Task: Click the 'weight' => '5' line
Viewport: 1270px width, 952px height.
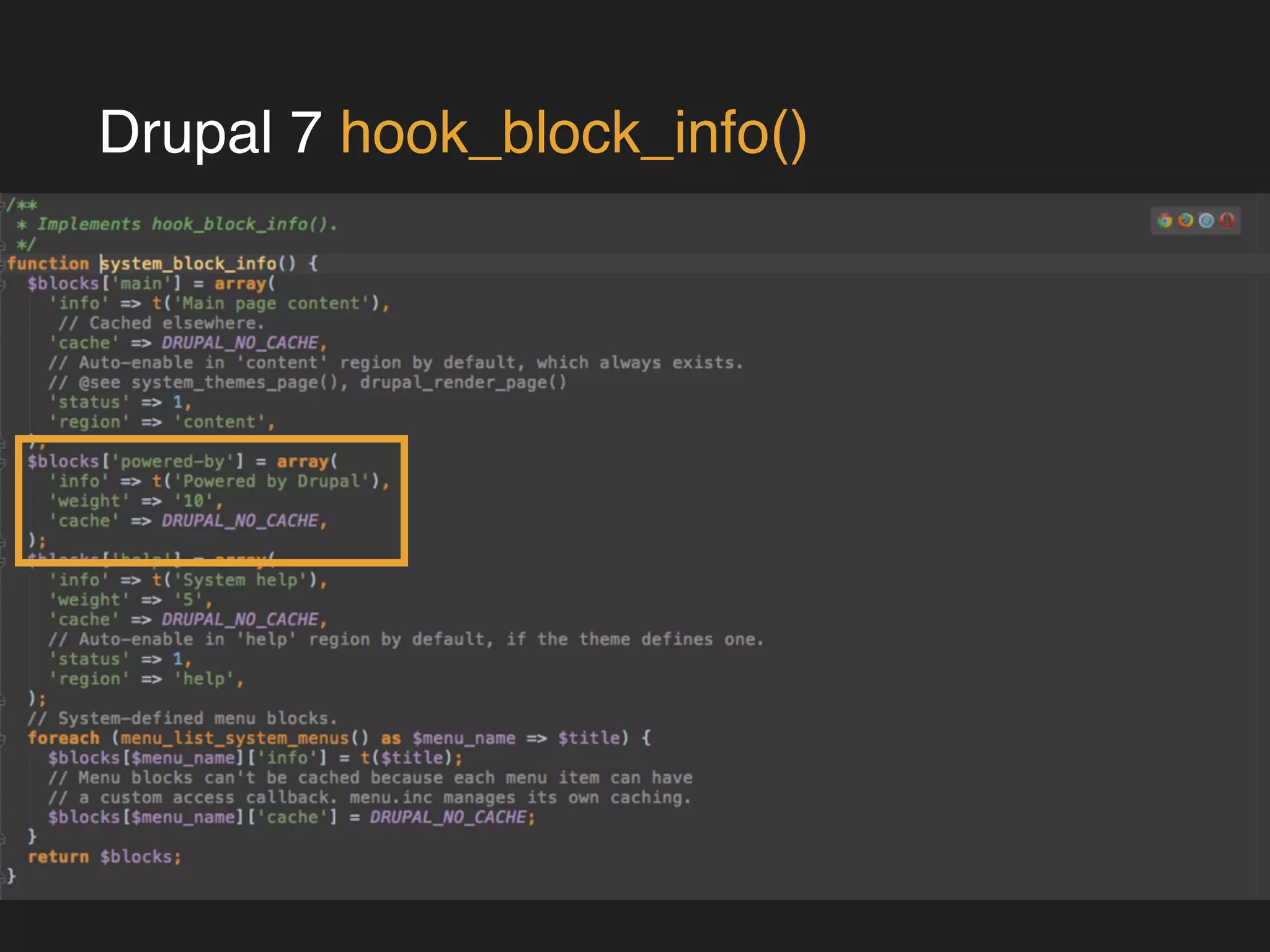Action: [x=131, y=600]
